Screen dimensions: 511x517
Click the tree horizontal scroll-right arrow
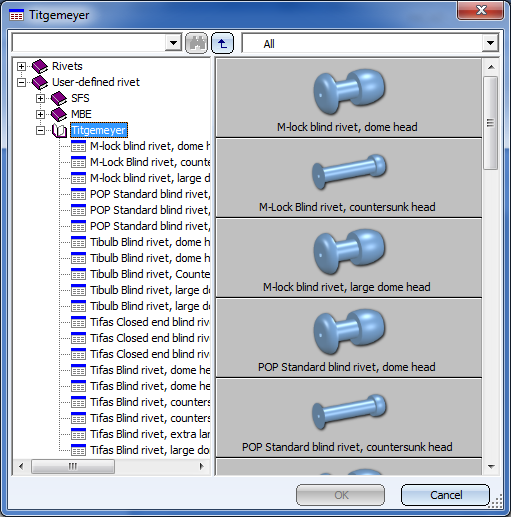point(201,466)
